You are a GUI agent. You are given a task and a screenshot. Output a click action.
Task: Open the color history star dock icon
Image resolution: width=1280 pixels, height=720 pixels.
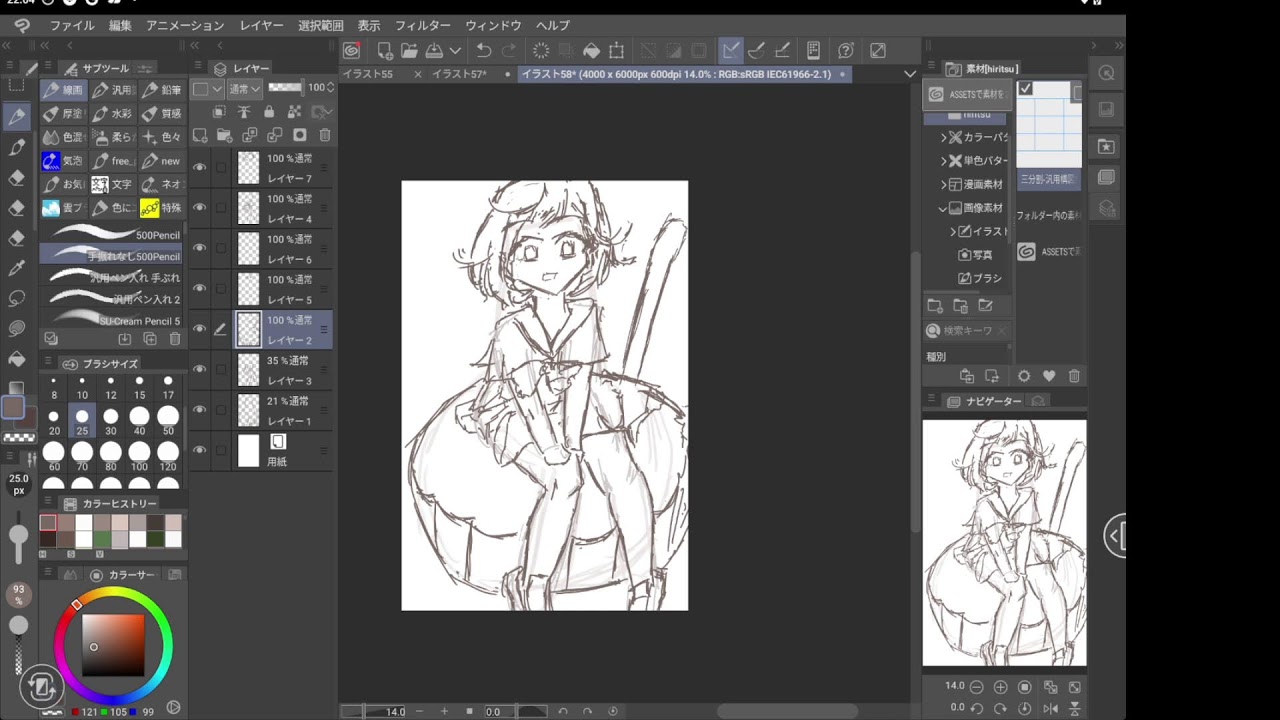1106,146
